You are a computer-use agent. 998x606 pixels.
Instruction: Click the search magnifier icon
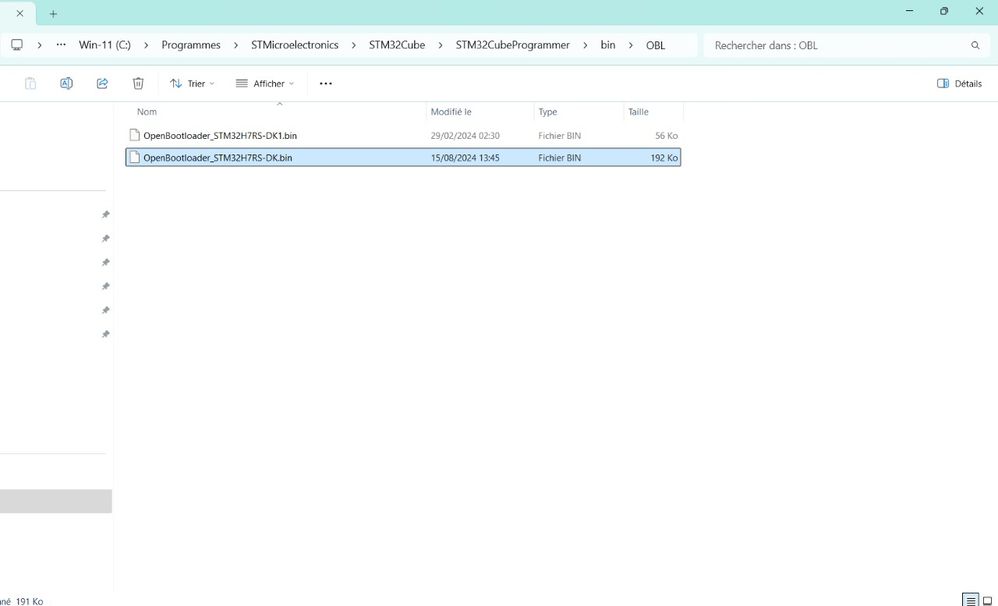coord(975,45)
